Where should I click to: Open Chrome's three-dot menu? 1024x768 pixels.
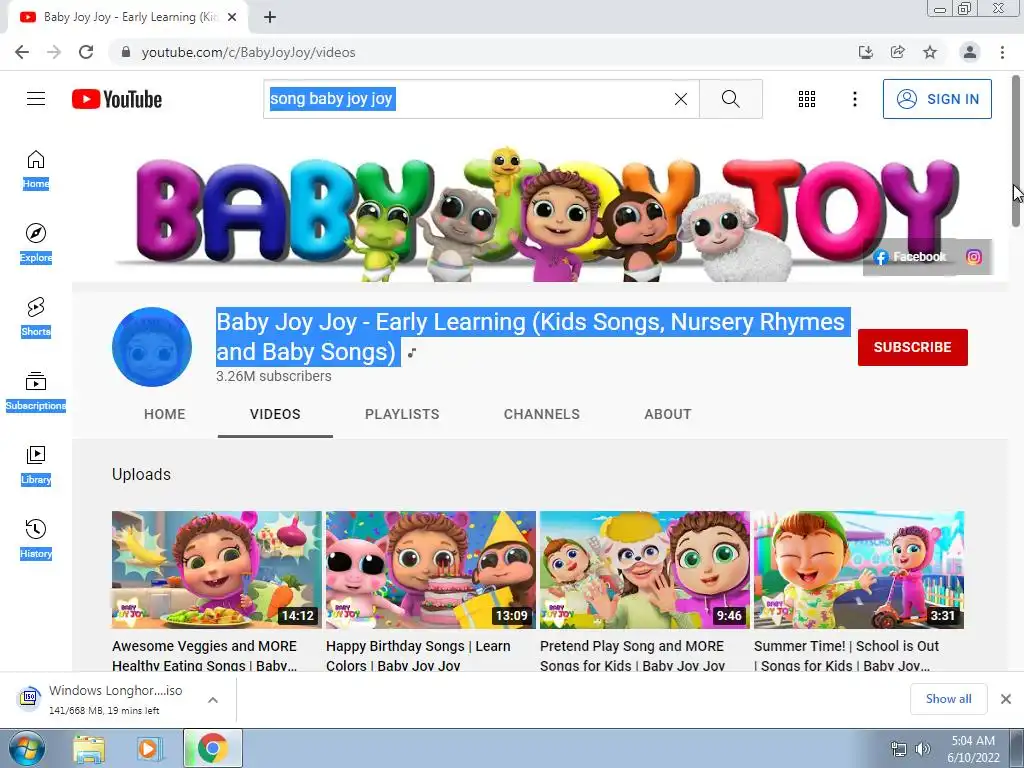point(1002,52)
